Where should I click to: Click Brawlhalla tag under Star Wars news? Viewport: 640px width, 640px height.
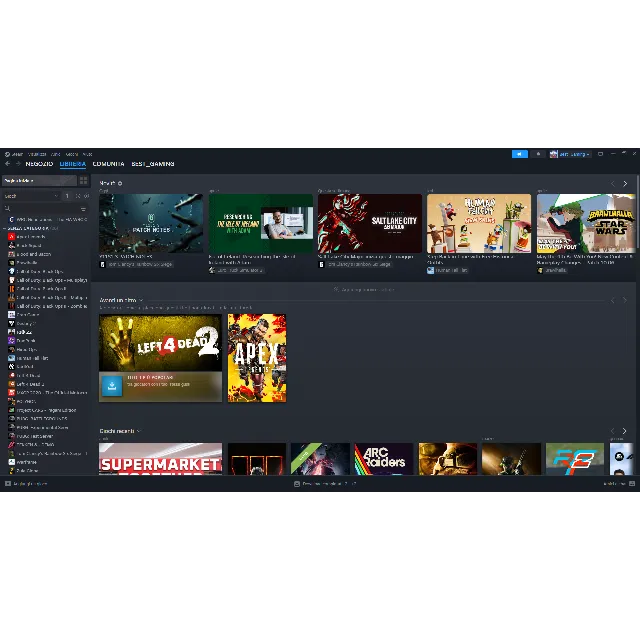[551, 270]
